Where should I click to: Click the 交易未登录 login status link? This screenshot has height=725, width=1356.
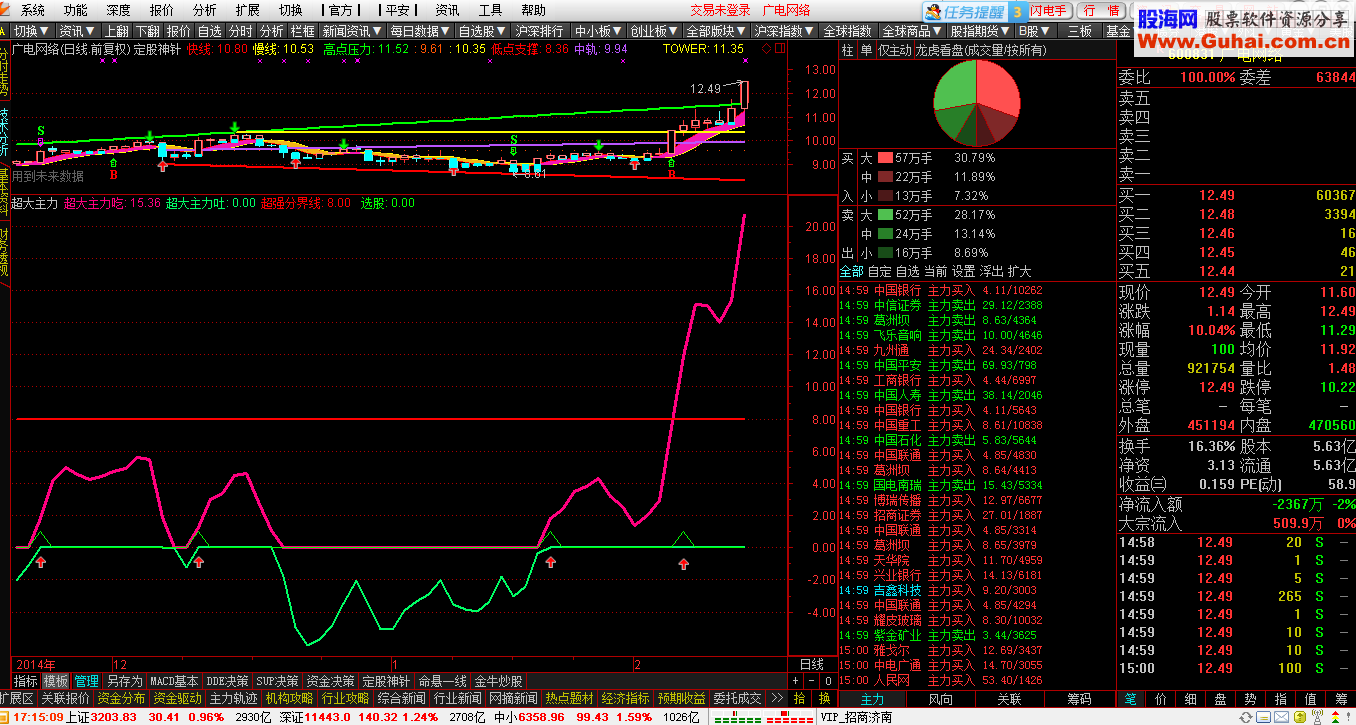[720, 10]
